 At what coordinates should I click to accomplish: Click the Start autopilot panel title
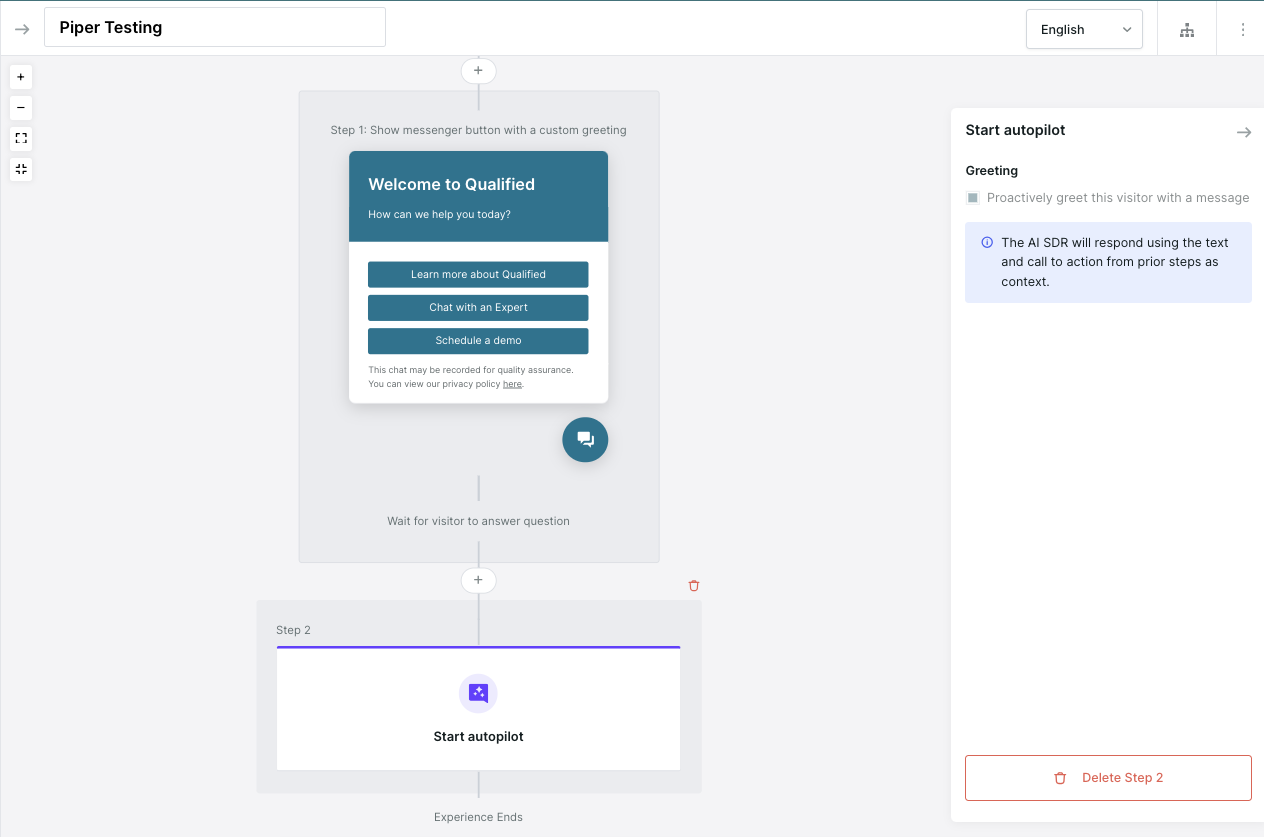click(1015, 130)
